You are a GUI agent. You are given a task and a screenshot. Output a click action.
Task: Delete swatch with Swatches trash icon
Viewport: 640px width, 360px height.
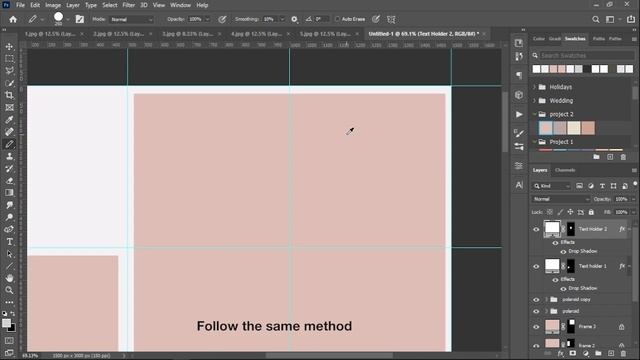[623, 157]
